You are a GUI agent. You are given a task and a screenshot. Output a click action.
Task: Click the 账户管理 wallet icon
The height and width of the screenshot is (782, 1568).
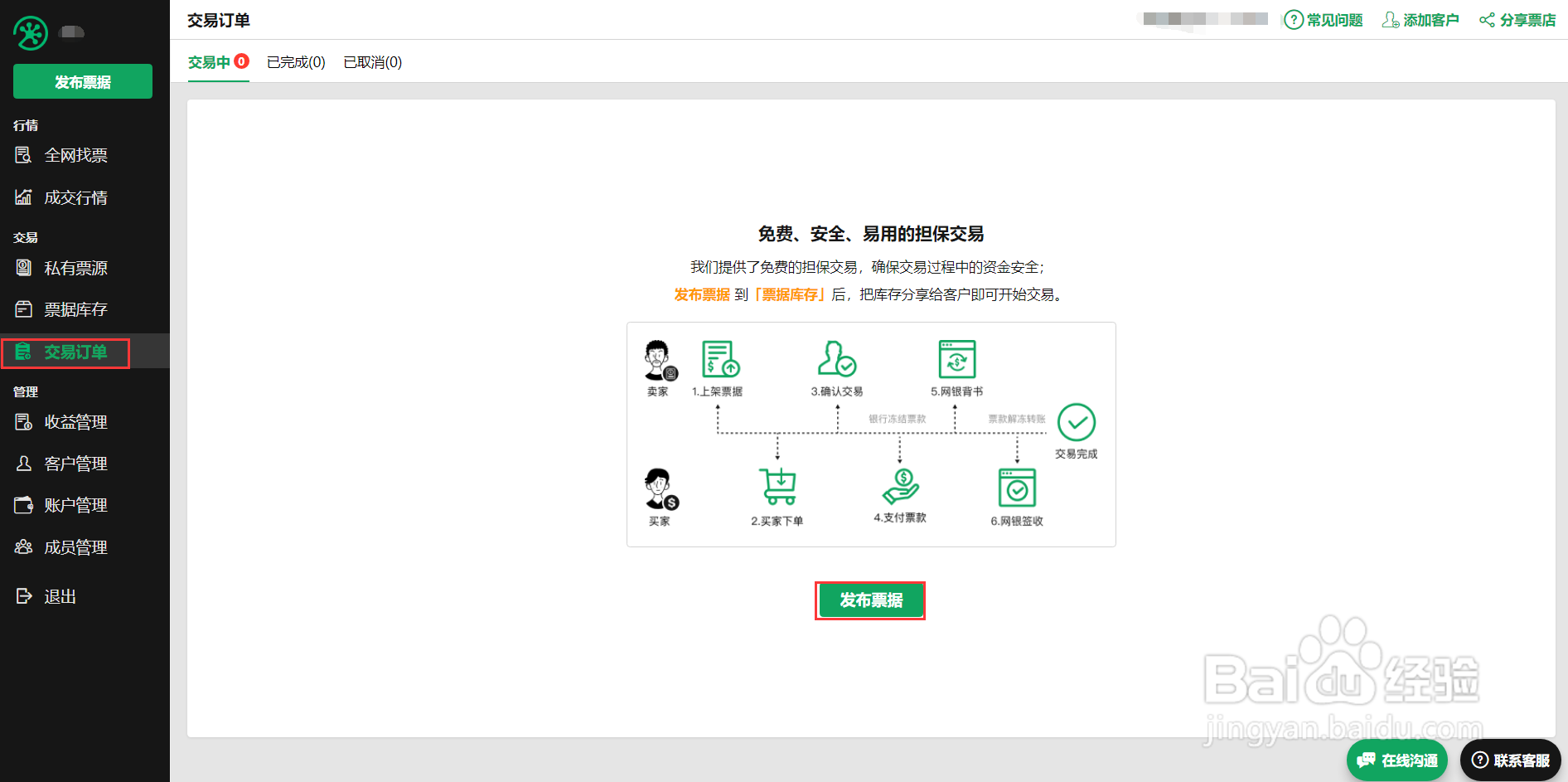click(23, 505)
